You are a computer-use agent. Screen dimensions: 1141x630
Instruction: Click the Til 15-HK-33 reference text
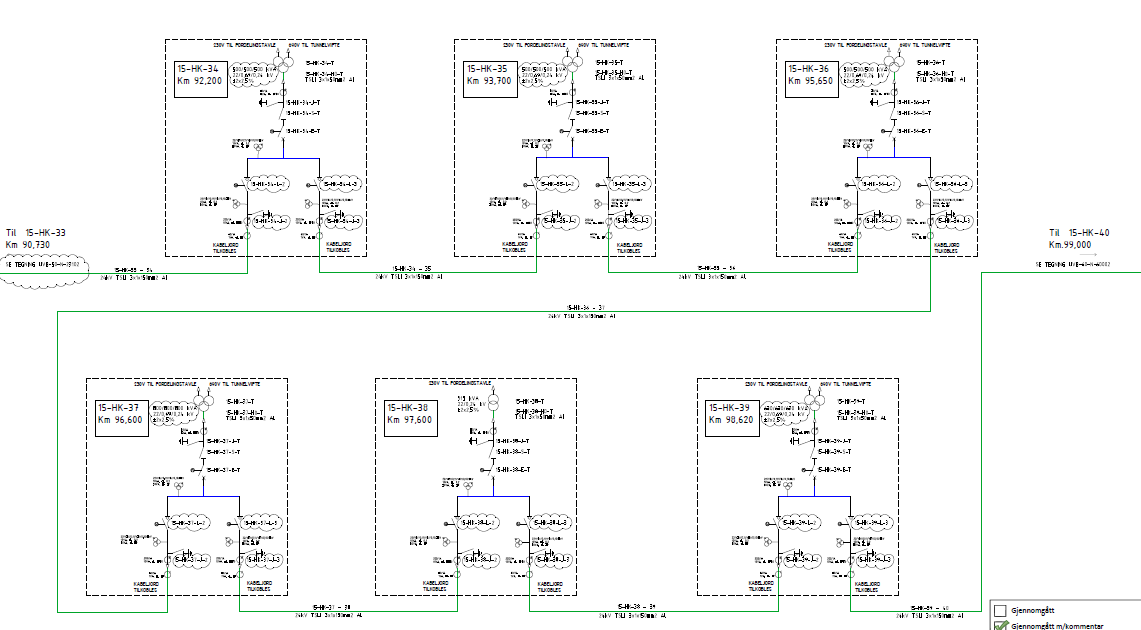tap(36, 238)
